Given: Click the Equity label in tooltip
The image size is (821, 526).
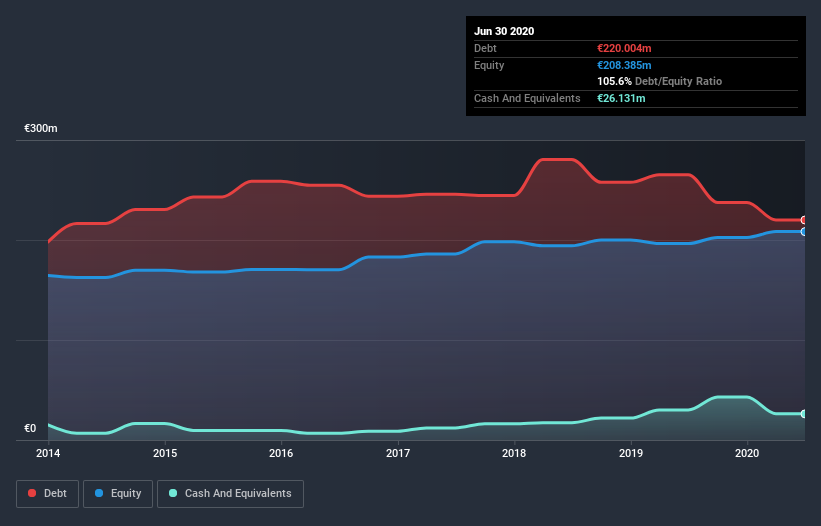Looking at the screenshot, I should 489,65.
